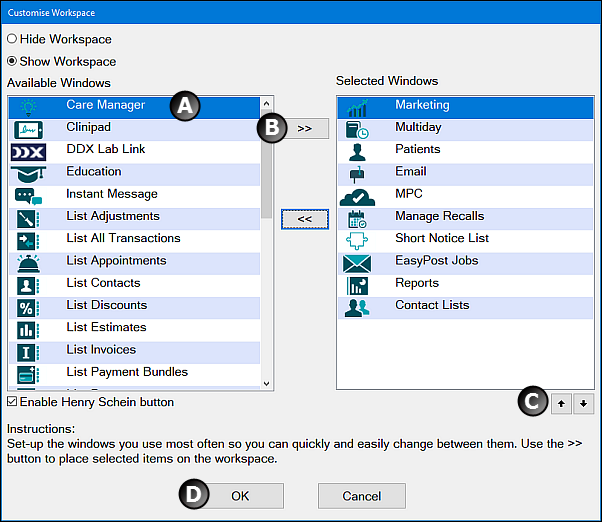Select List Appointments entry
The height and width of the screenshot is (522, 602).
coord(134,264)
